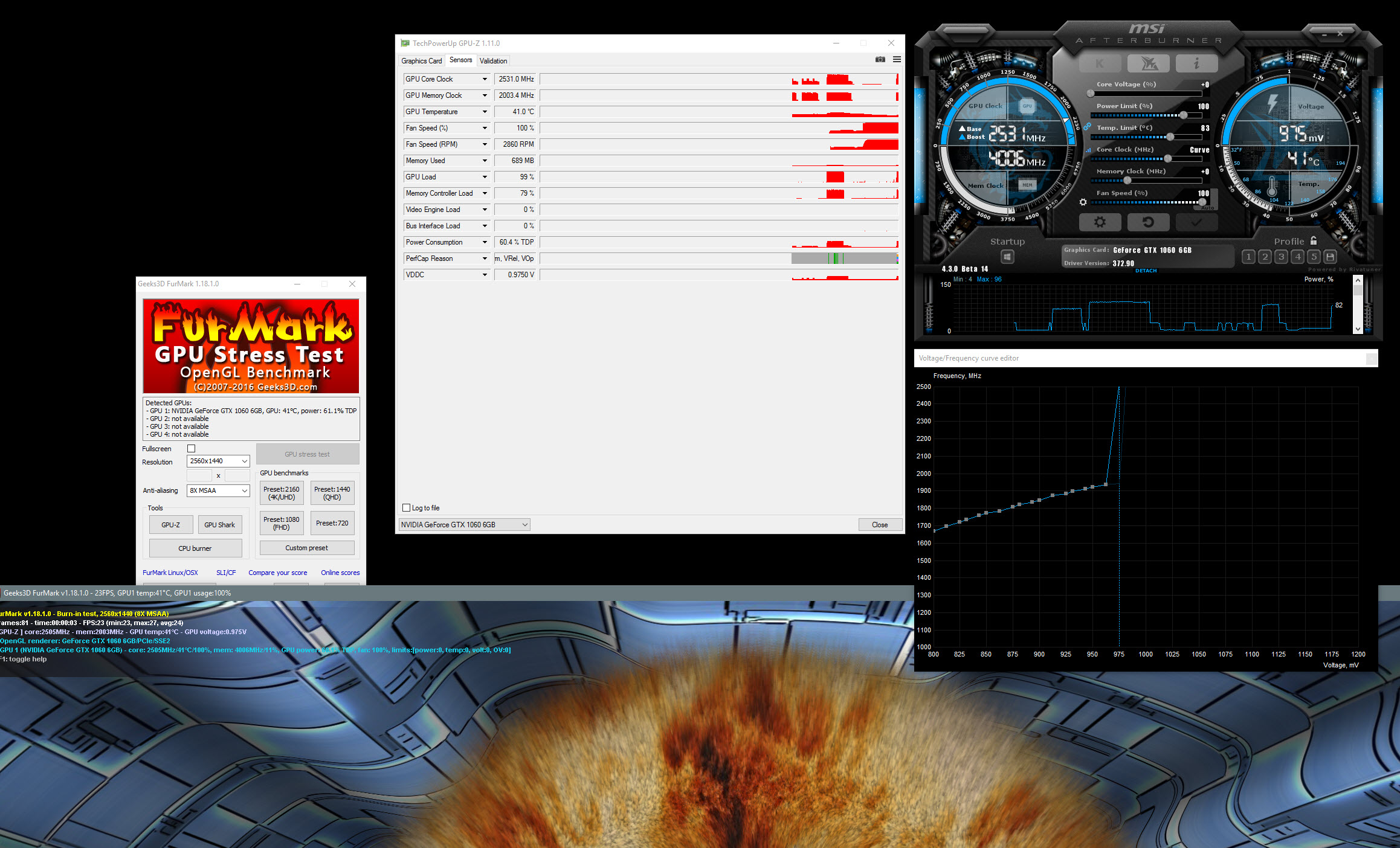
Task: Toggle the power/temp limit link icon
Action: [1087, 127]
